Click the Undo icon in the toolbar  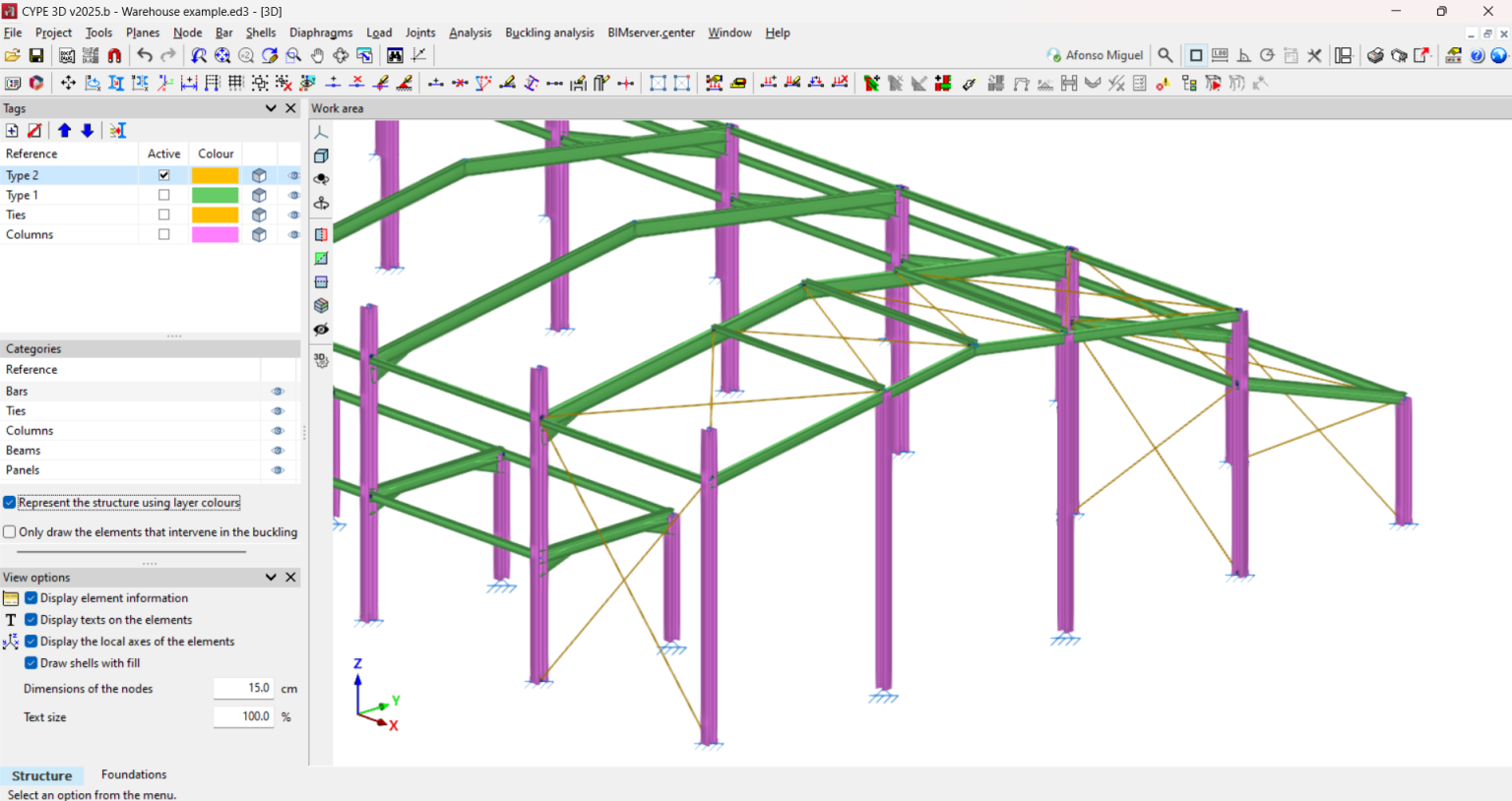(x=145, y=55)
